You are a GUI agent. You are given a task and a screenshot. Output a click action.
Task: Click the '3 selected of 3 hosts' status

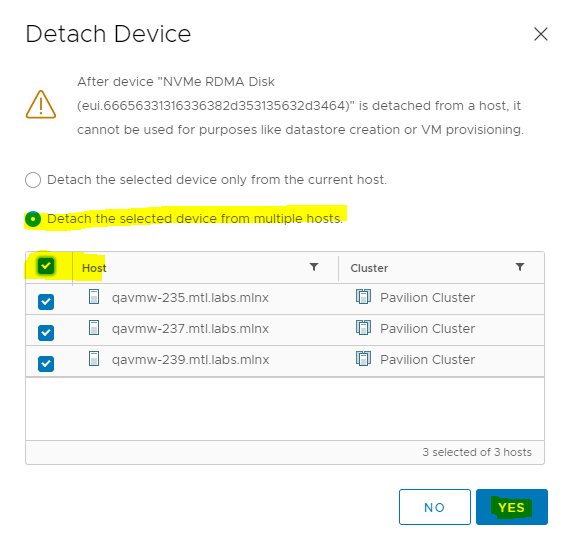(477, 452)
